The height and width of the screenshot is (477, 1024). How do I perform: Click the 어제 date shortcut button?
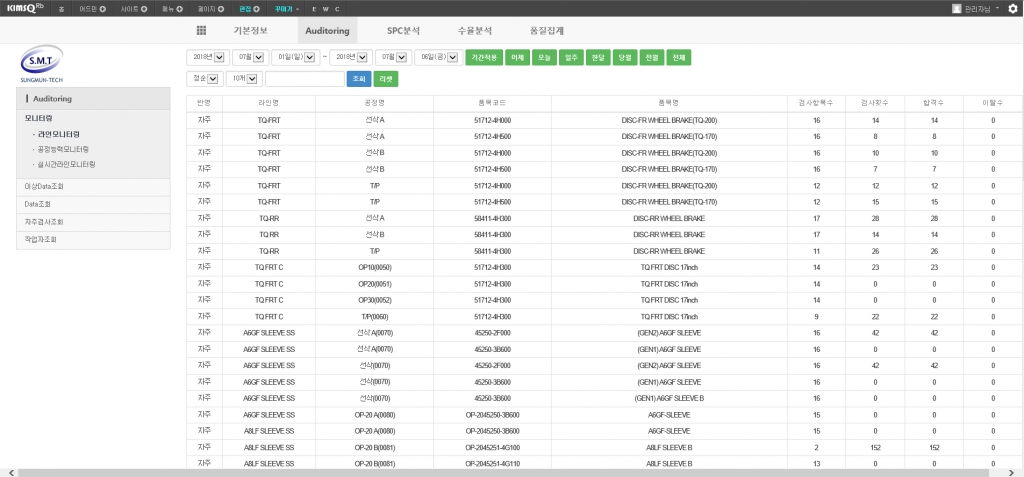[518, 58]
